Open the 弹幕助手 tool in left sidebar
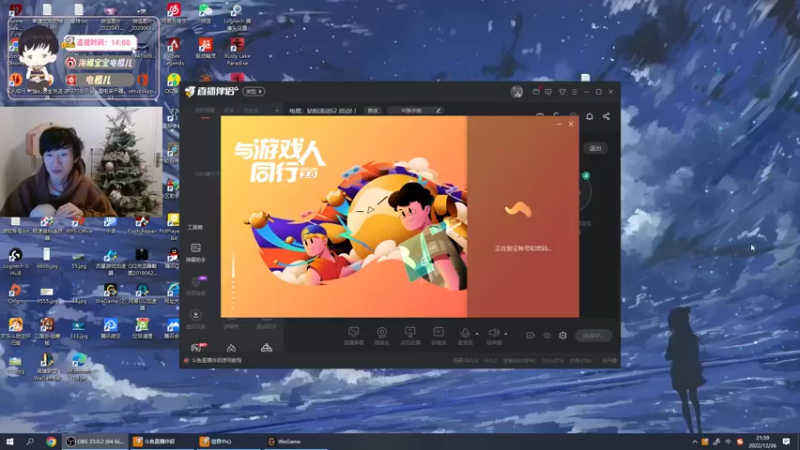This screenshot has height=450, width=800. pos(195,253)
